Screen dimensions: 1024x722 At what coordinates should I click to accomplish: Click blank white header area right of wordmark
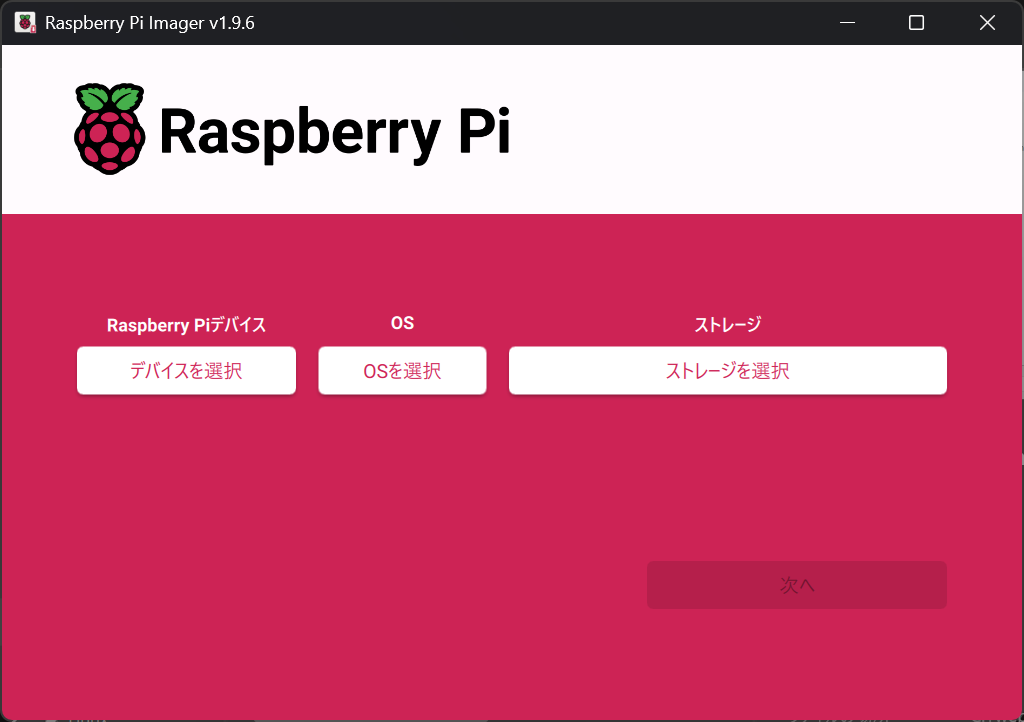pos(760,130)
